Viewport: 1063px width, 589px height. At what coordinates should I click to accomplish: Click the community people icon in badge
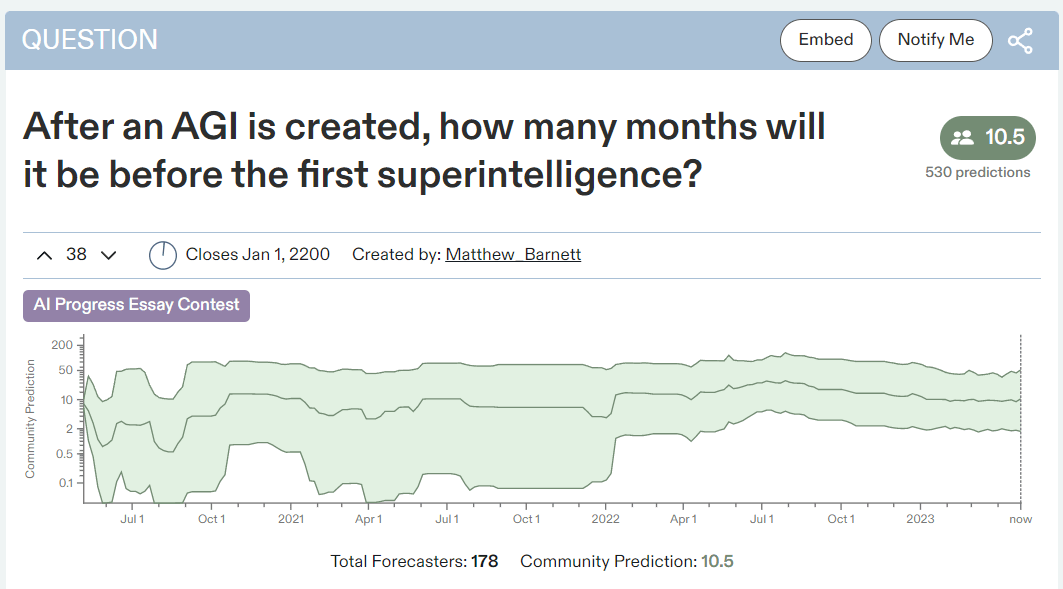tap(962, 138)
